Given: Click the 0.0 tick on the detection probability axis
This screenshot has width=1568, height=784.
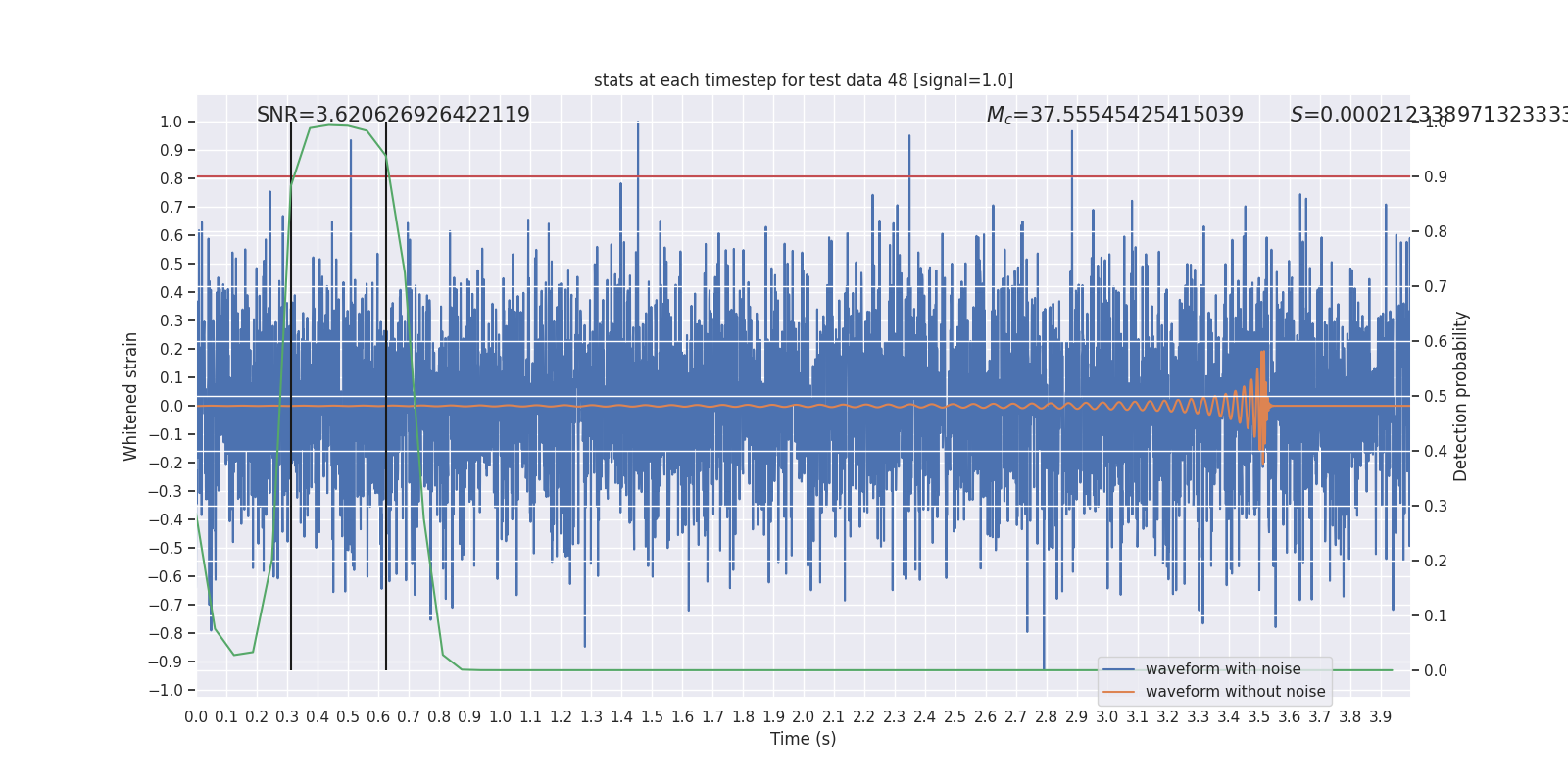Looking at the screenshot, I should (x=1436, y=671).
